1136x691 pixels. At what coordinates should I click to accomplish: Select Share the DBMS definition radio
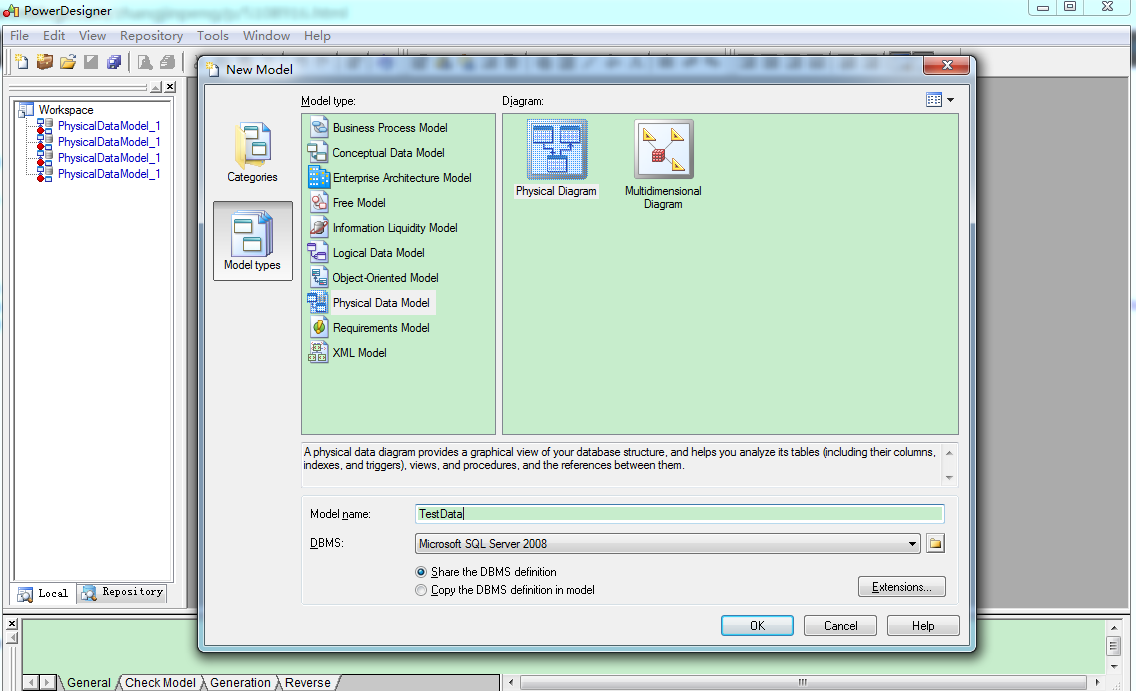click(421, 572)
